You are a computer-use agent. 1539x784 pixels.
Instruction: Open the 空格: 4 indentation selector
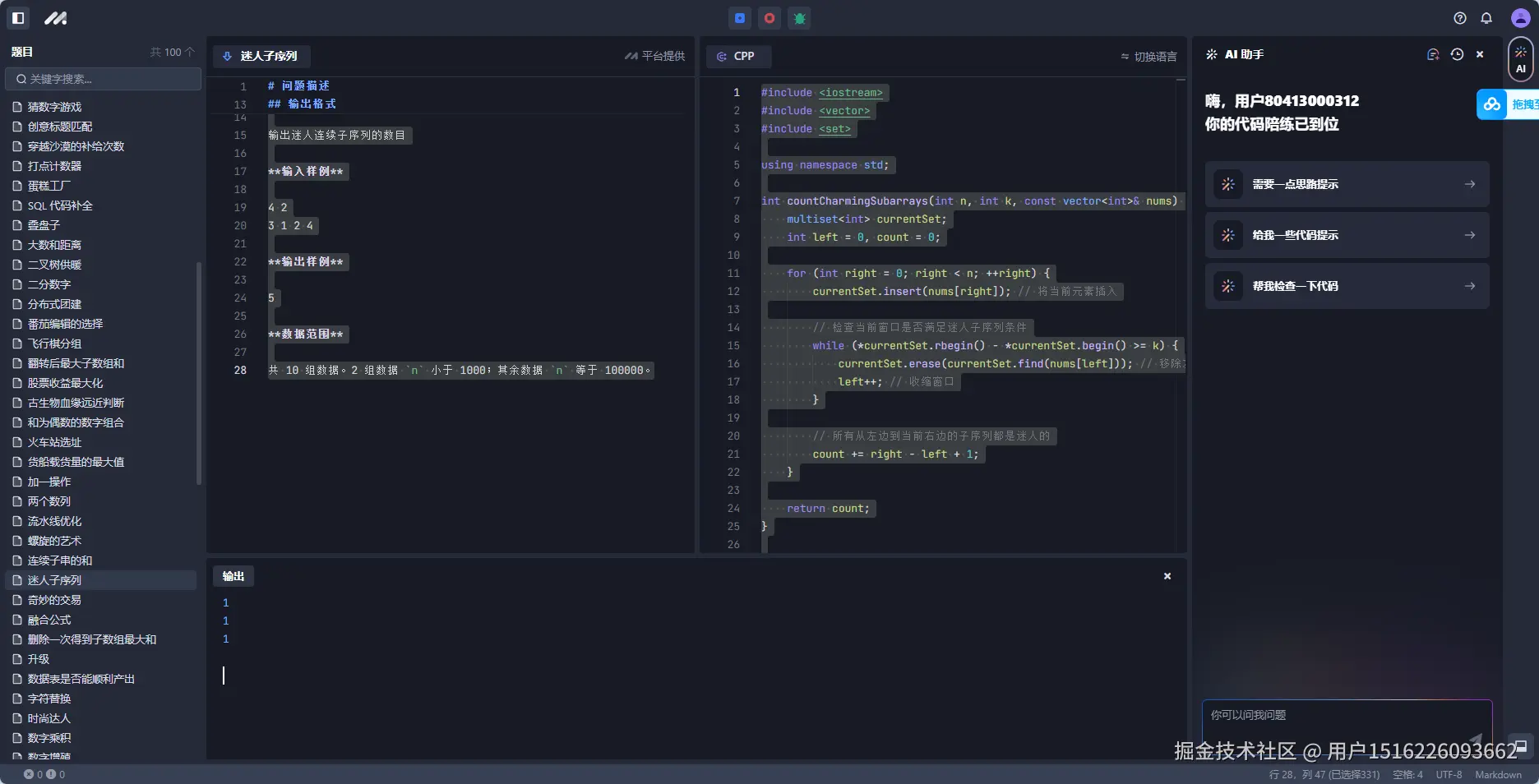[x=1407, y=774]
